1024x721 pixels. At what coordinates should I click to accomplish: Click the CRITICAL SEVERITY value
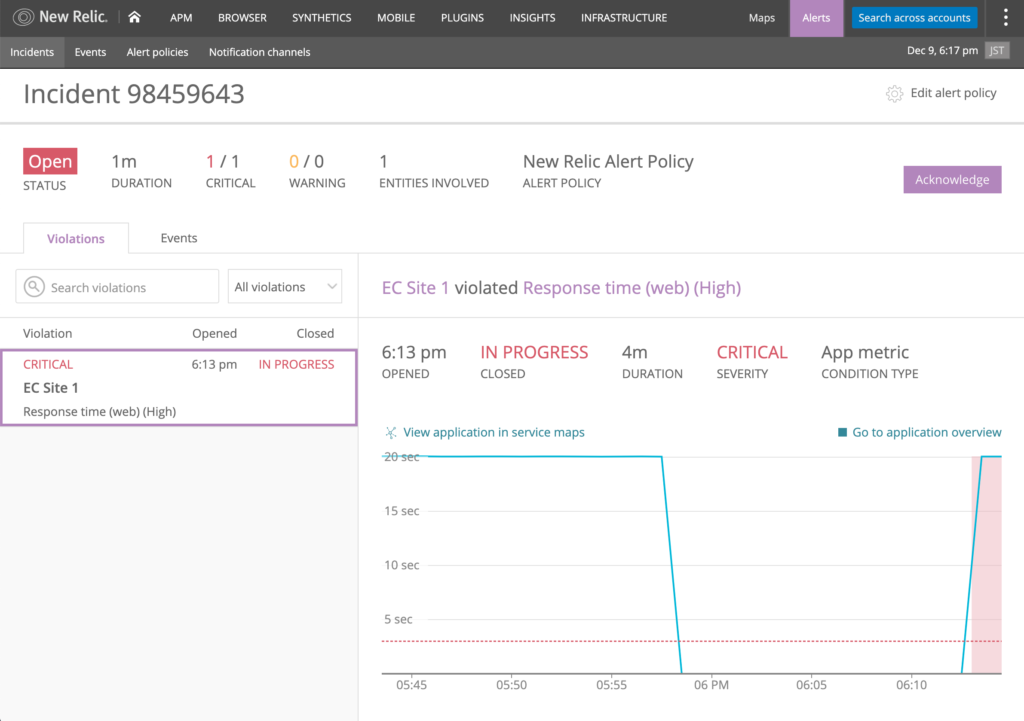pyautogui.click(x=752, y=352)
